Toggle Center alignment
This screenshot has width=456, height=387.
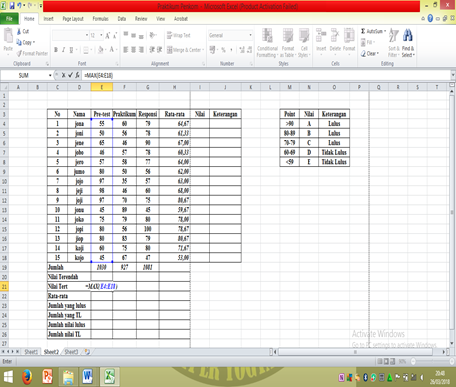(x=133, y=50)
